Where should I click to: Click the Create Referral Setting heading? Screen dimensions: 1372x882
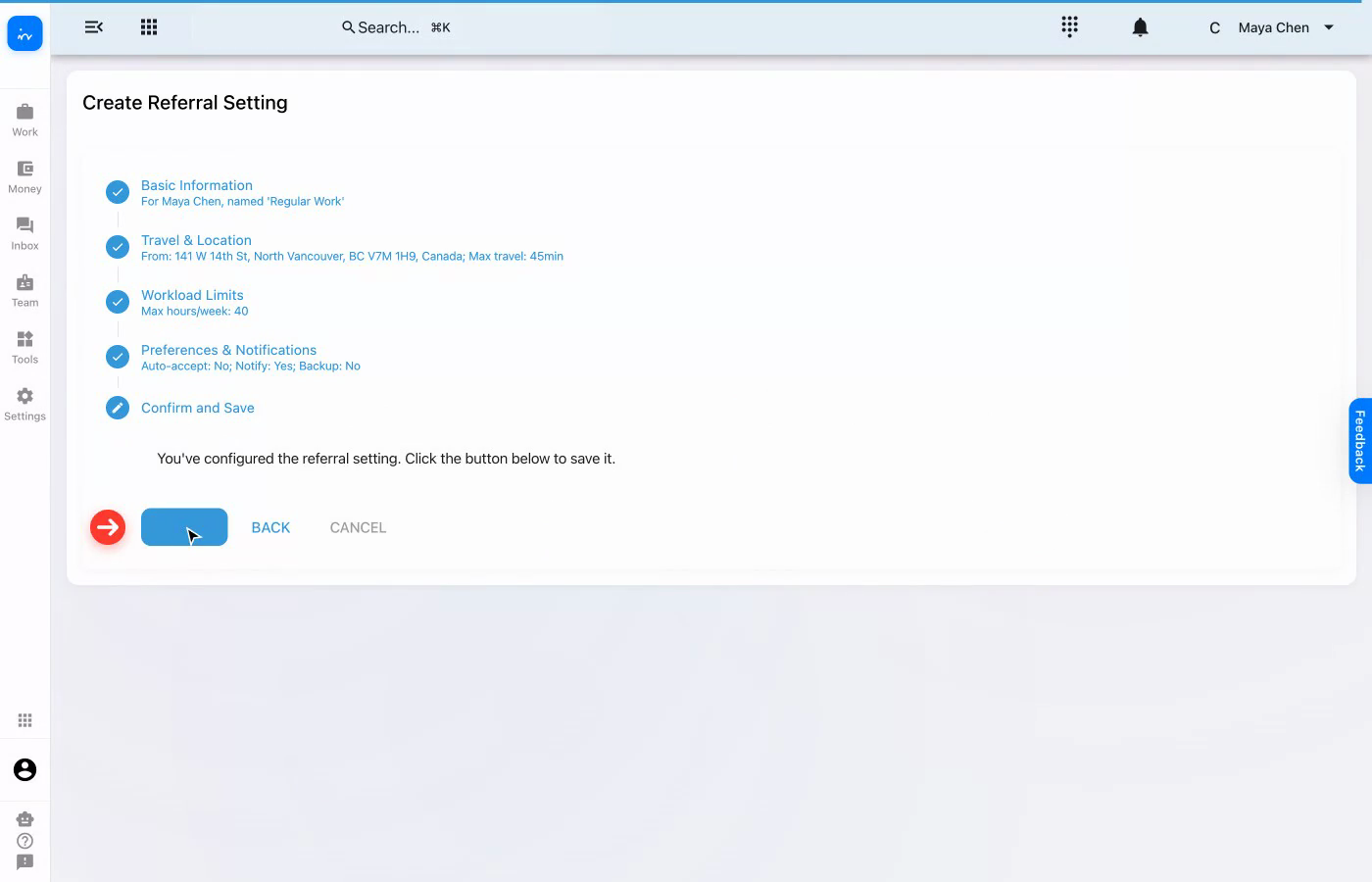click(185, 103)
